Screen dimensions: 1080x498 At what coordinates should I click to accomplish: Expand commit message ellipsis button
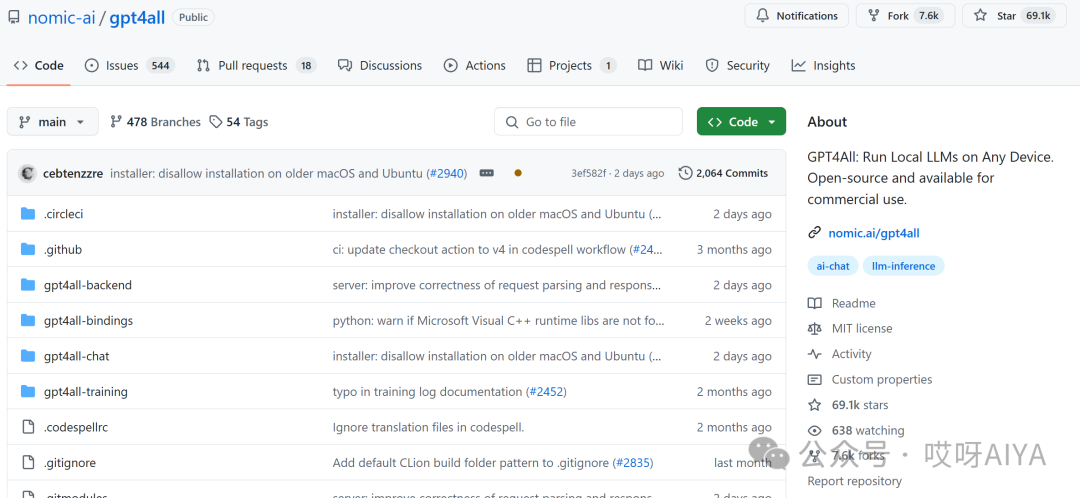486,174
